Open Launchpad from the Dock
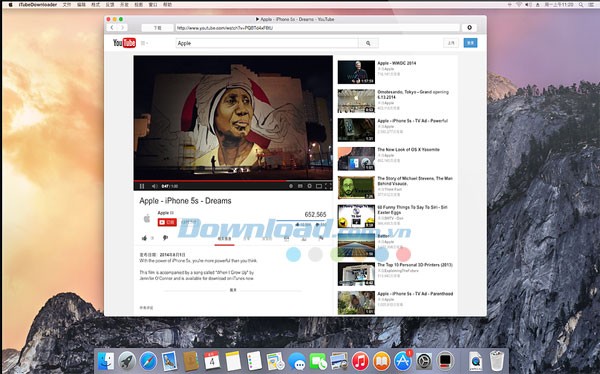This screenshot has height=374, width=600. pyautogui.click(x=127, y=361)
